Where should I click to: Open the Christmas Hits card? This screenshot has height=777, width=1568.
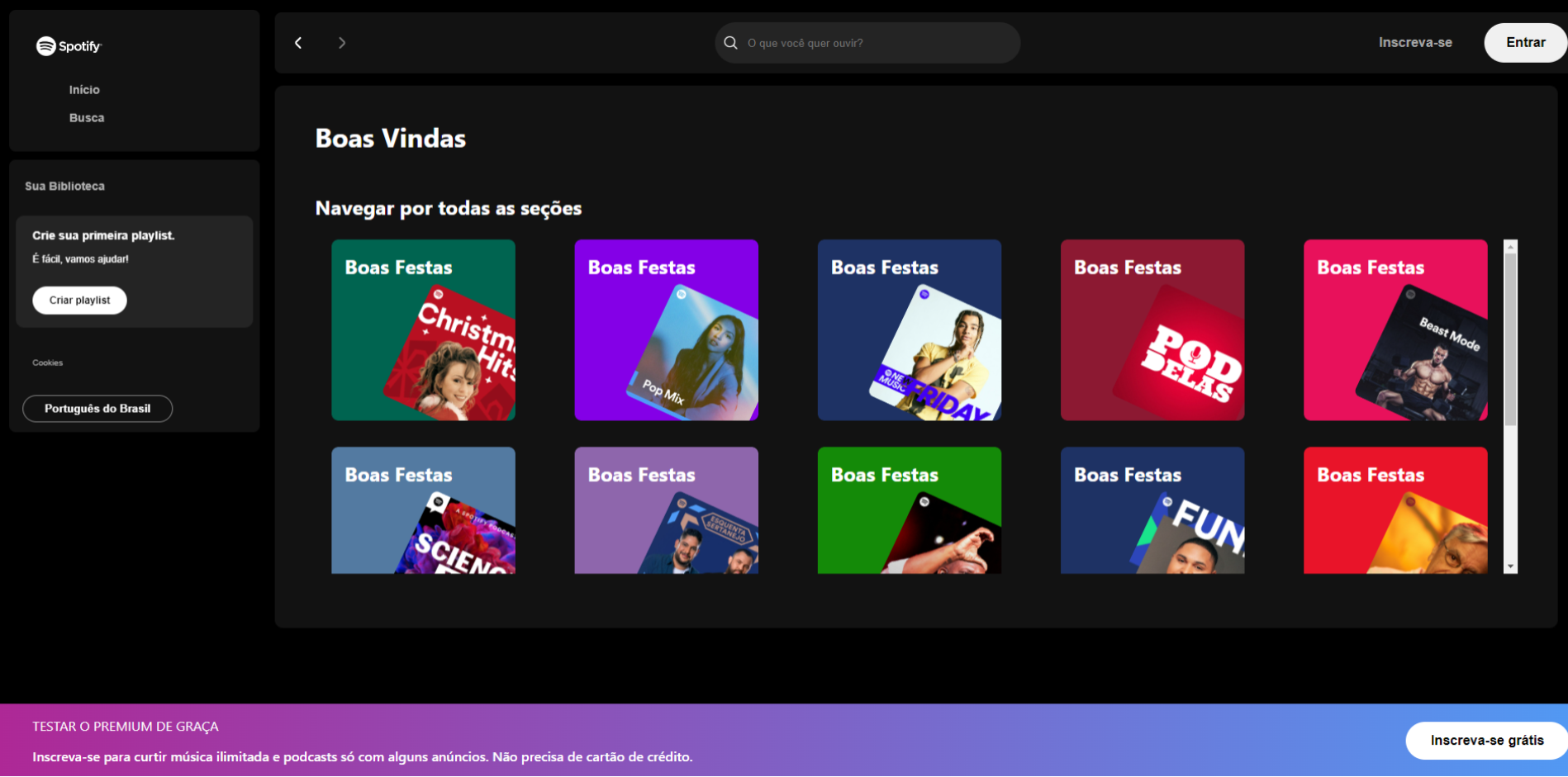tap(423, 330)
